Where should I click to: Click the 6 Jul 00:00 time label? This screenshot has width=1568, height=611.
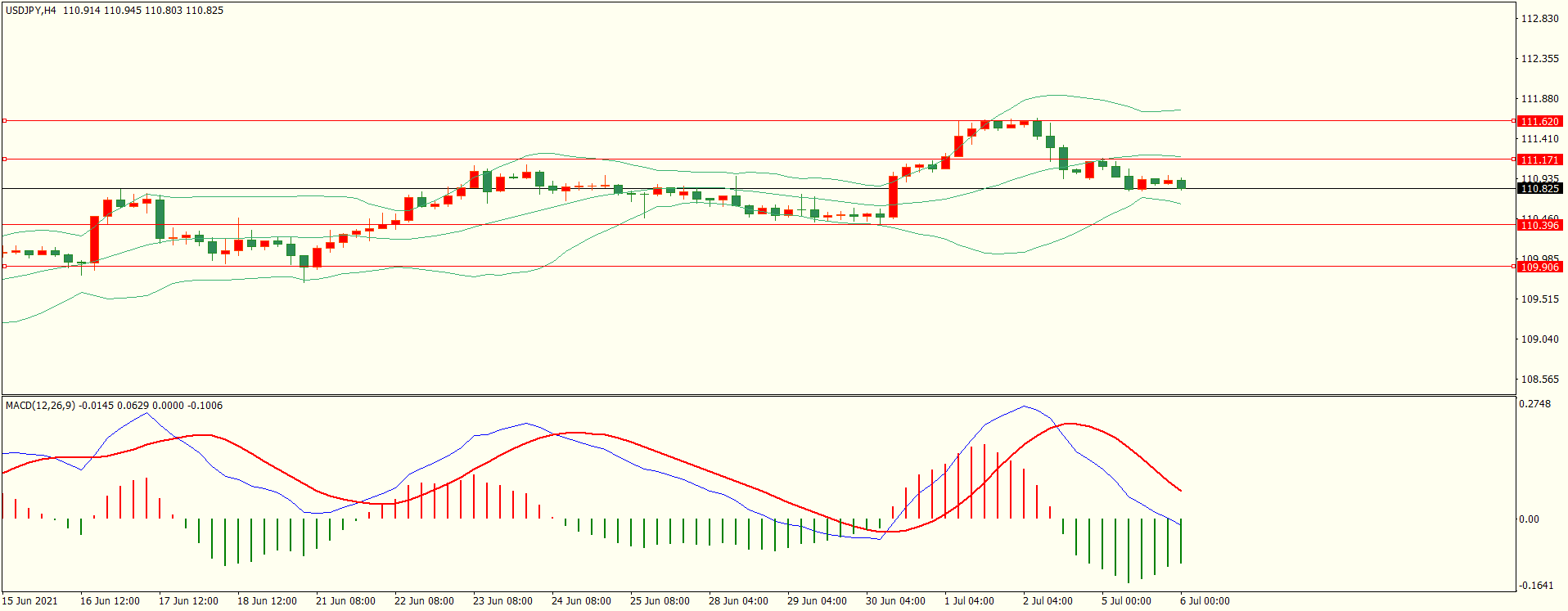pos(1205,601)
